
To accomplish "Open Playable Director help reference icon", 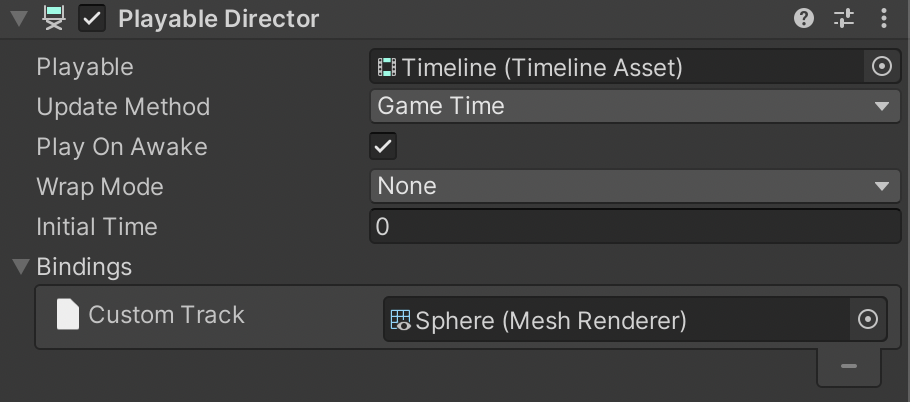I will pyautogui.click(x=804, y=19).
